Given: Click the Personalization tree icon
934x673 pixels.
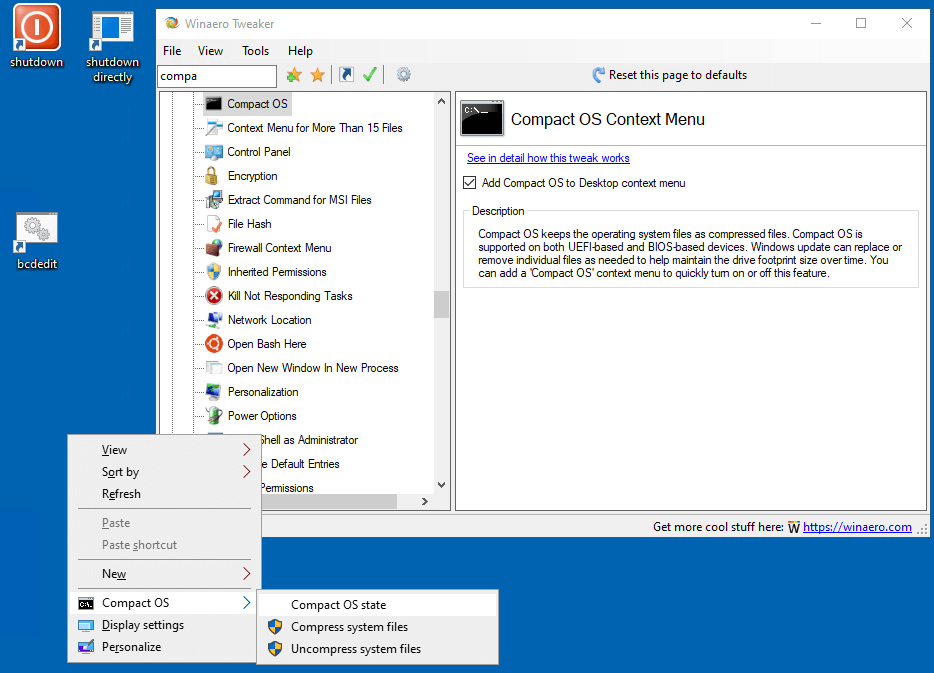Looking at the screenshot, I should [x=213, y=392].
